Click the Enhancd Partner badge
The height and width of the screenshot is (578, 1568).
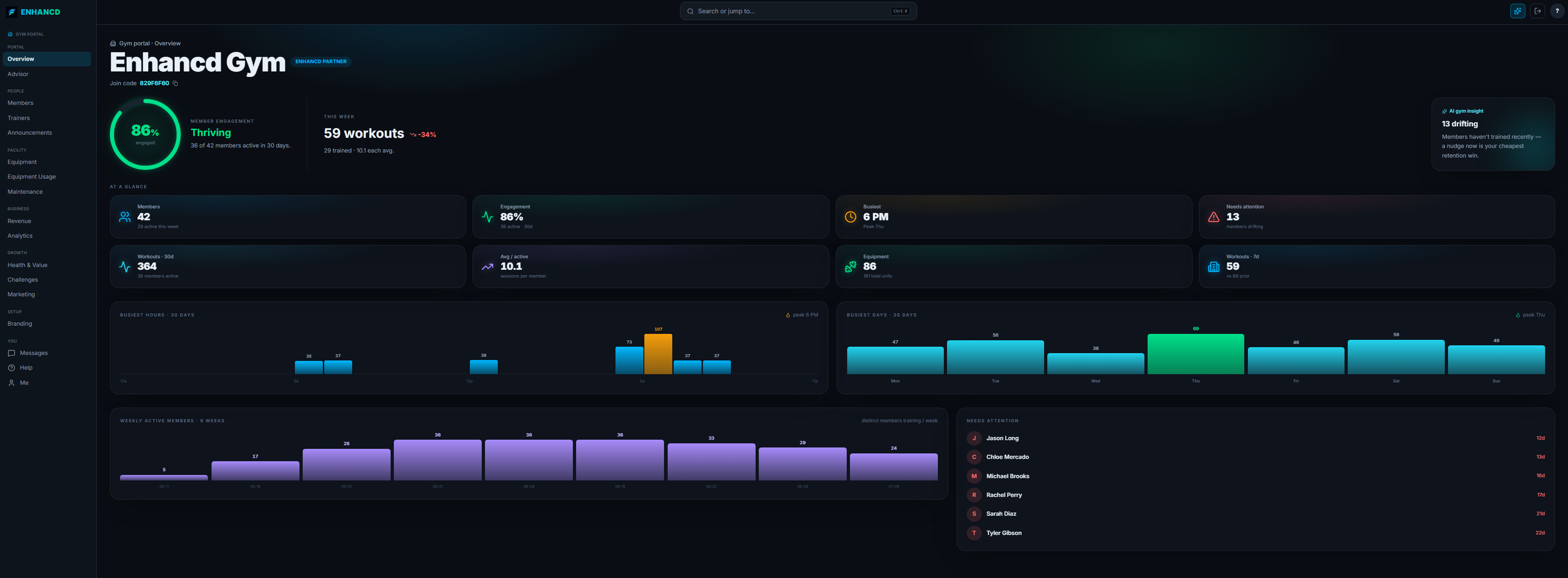pos(321,61)
